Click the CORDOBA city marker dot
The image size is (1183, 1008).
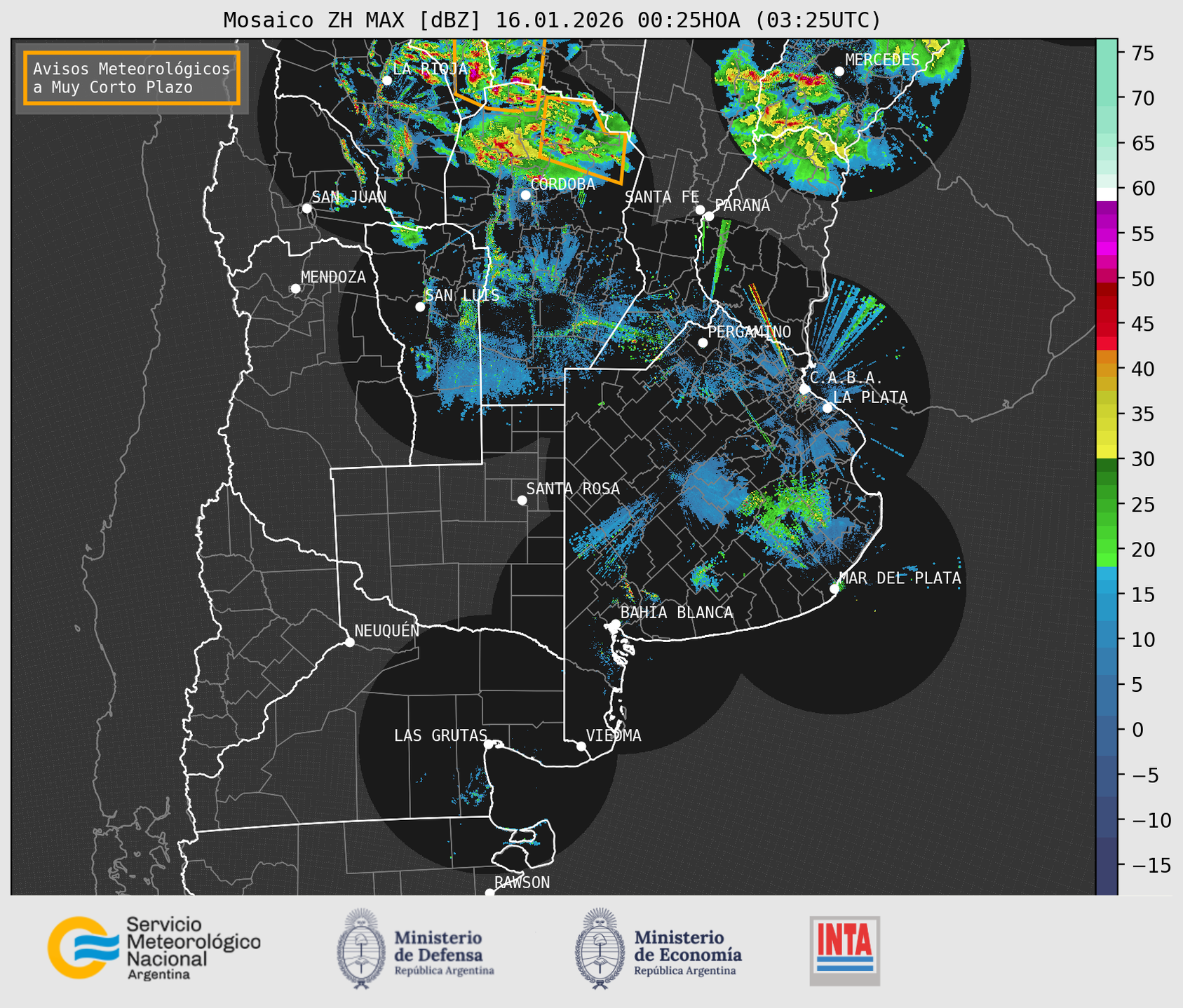[525, 195]
